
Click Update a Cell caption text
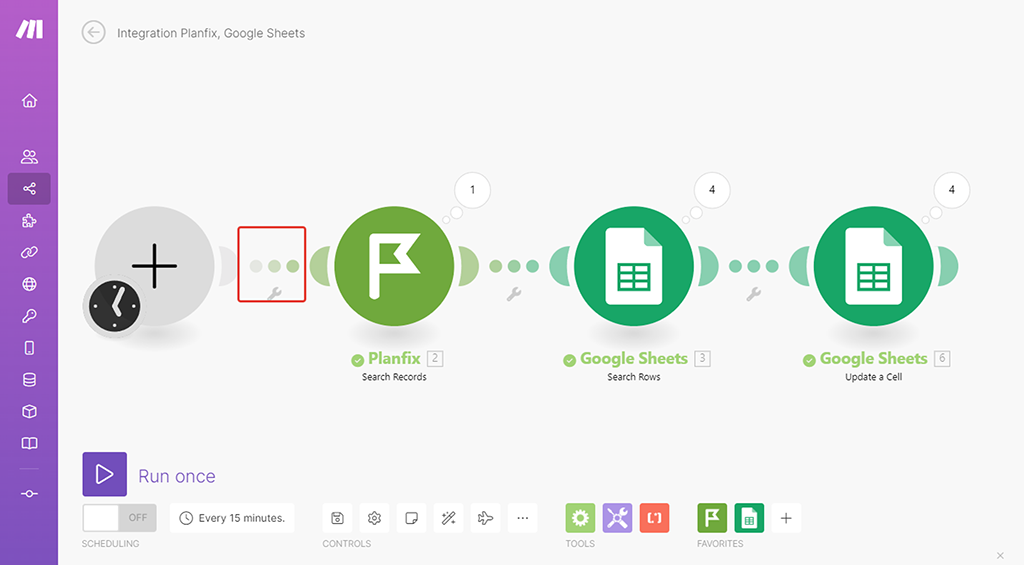click(x=873, y=377)
